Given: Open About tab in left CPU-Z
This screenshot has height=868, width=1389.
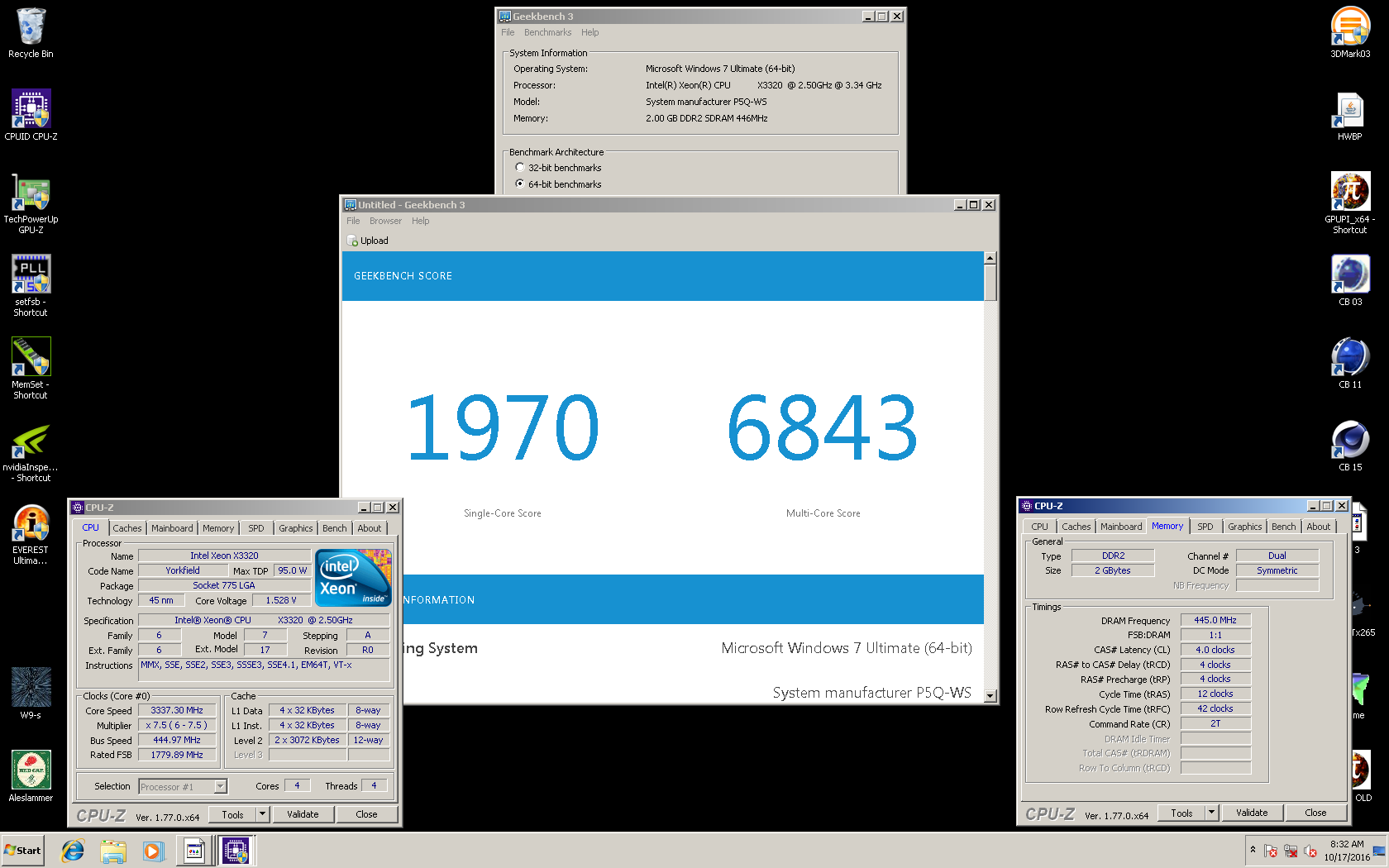Looking at the screenshot, I should 370,528.
